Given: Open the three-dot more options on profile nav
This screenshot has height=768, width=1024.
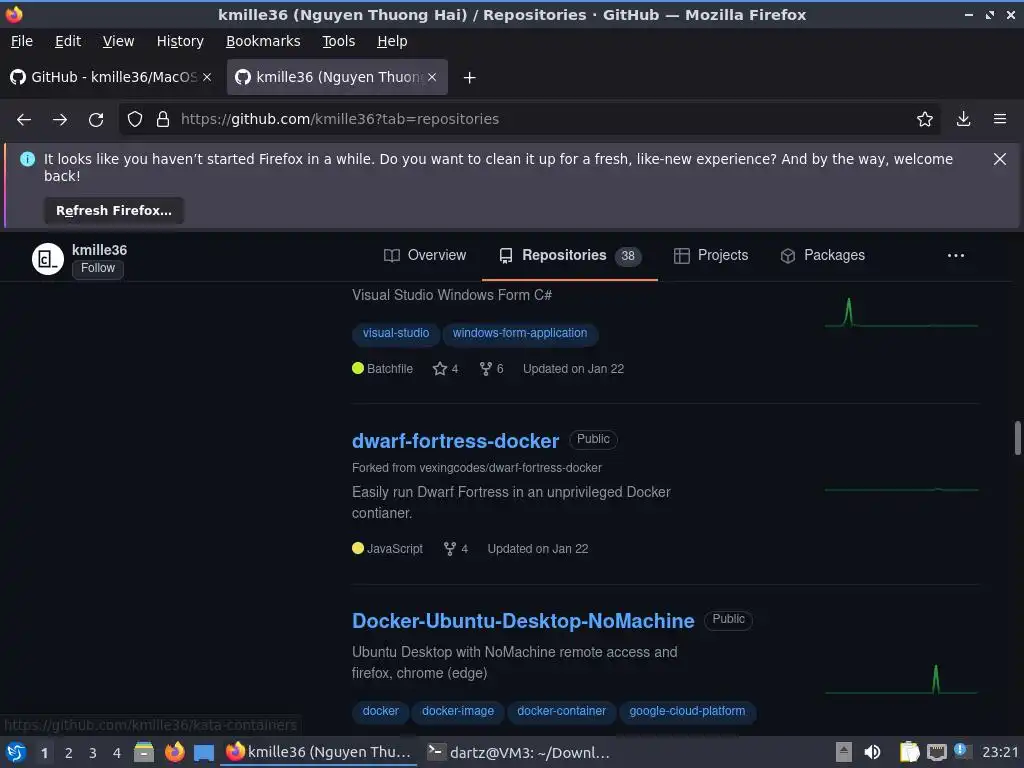Looking at the screenshot, I should coord(955,255).
